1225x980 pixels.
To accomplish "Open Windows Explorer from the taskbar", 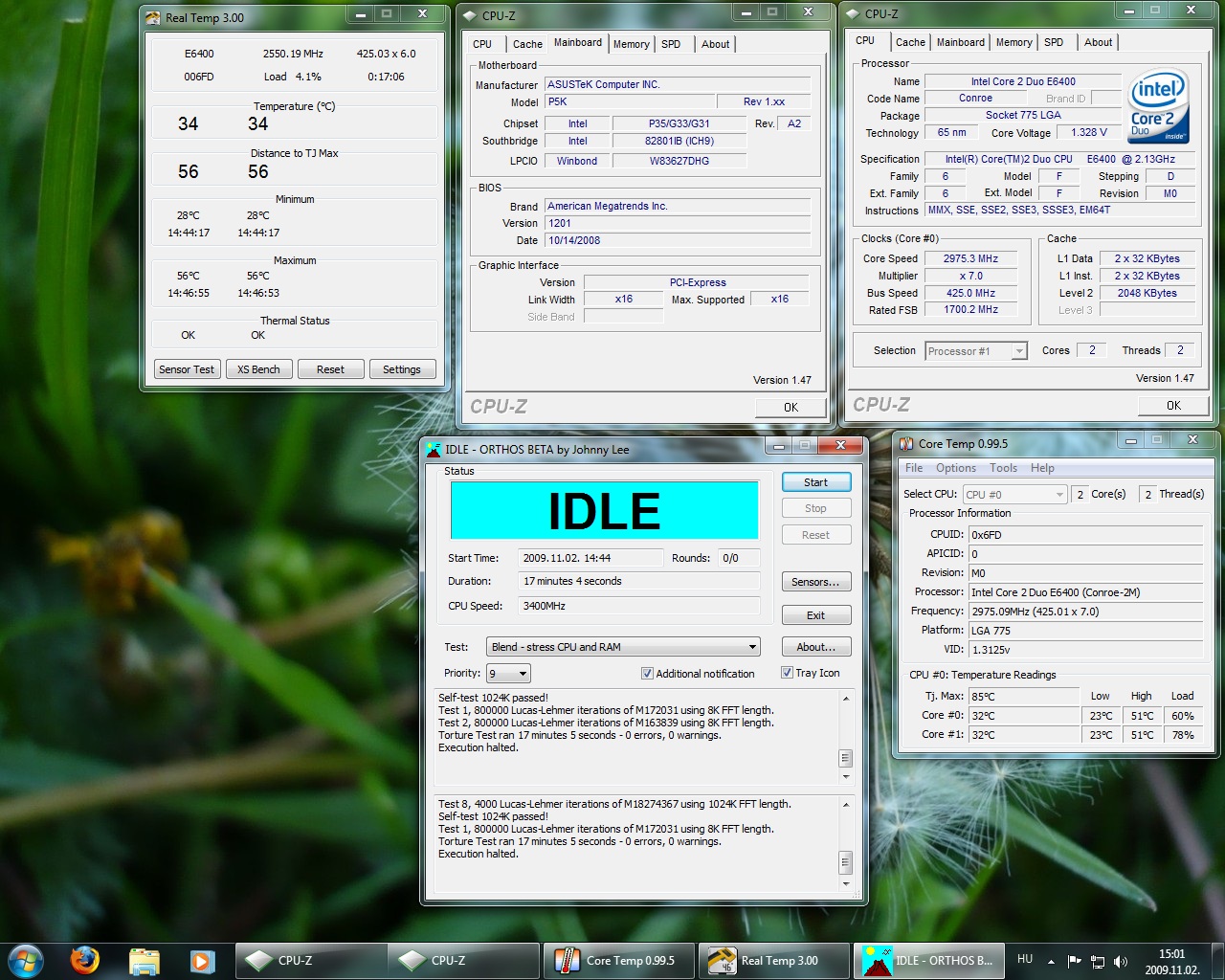I will pyautogui.click(x=144, y=960).
